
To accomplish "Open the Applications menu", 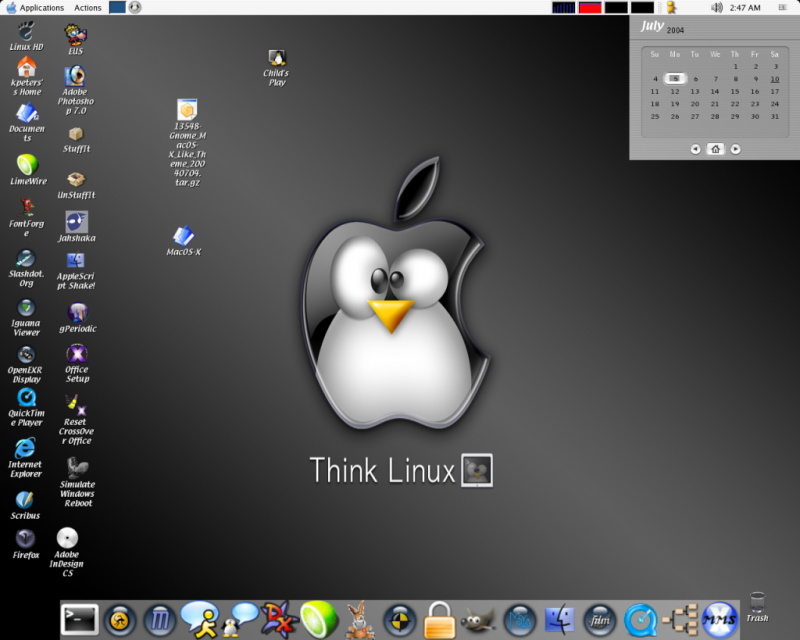I will tap(35, 8).
